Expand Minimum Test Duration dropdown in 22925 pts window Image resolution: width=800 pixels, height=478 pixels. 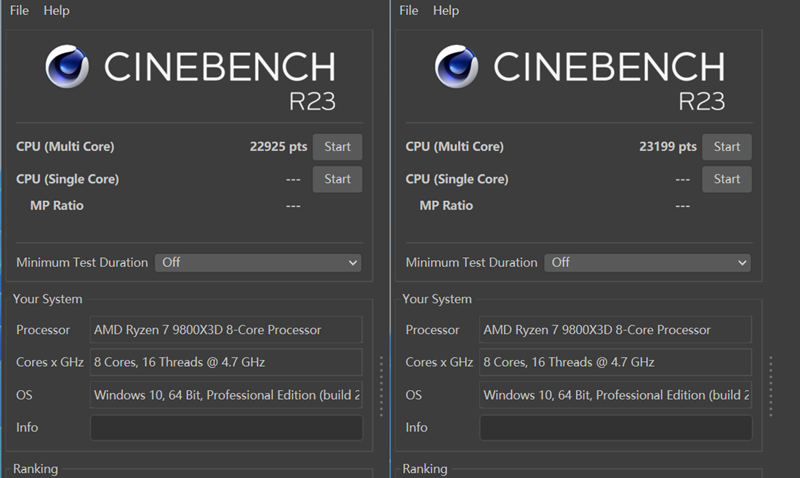tap(257, 262)
